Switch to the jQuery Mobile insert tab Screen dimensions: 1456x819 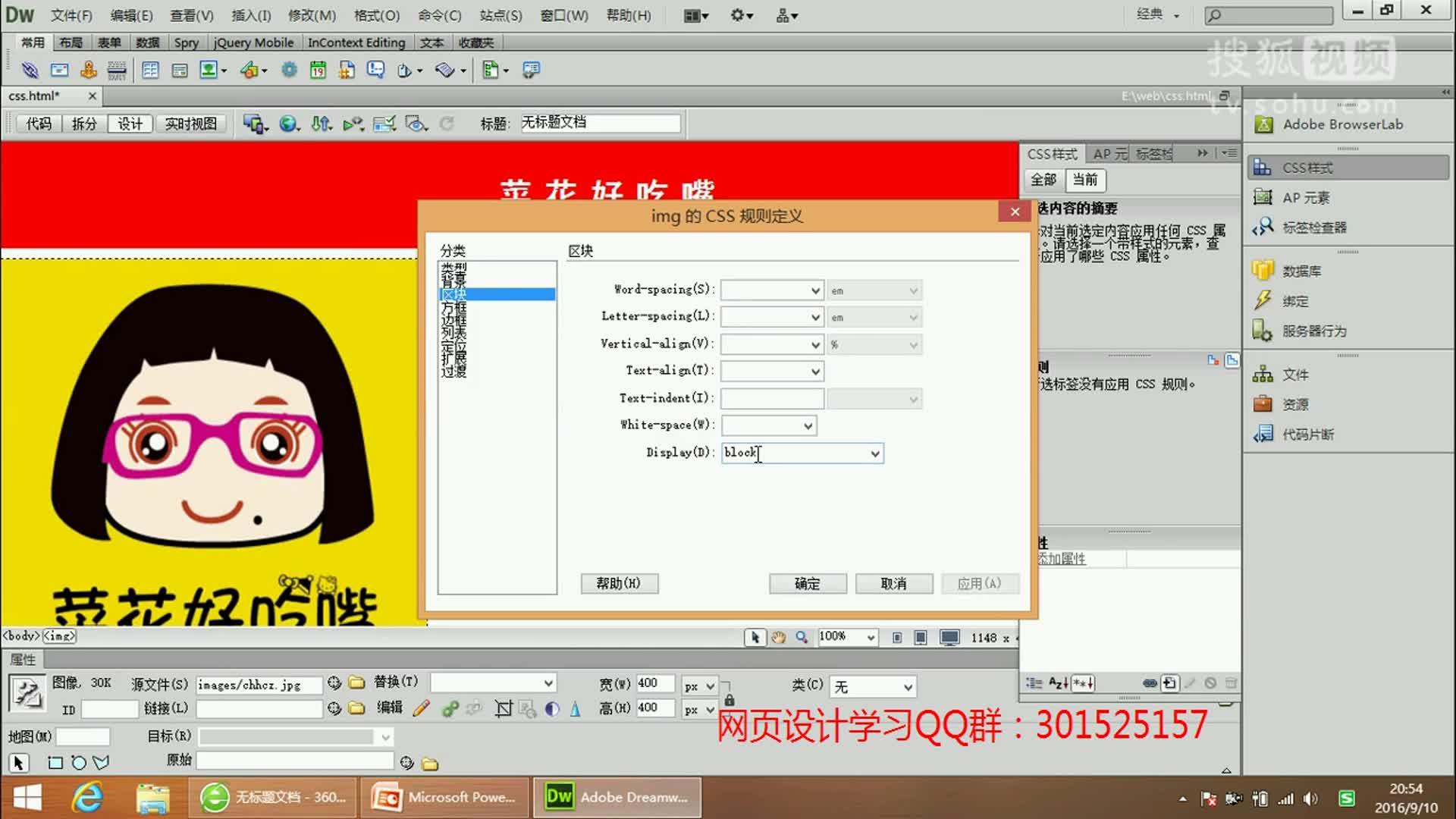coord(254,42)
